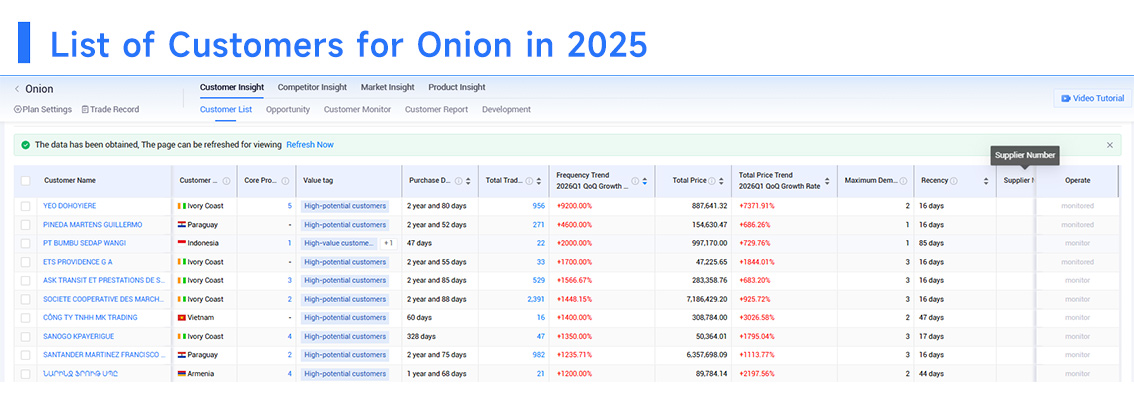Sort by Frequency Trend column arrows
1134x413 pixels.
coord(645,181)
